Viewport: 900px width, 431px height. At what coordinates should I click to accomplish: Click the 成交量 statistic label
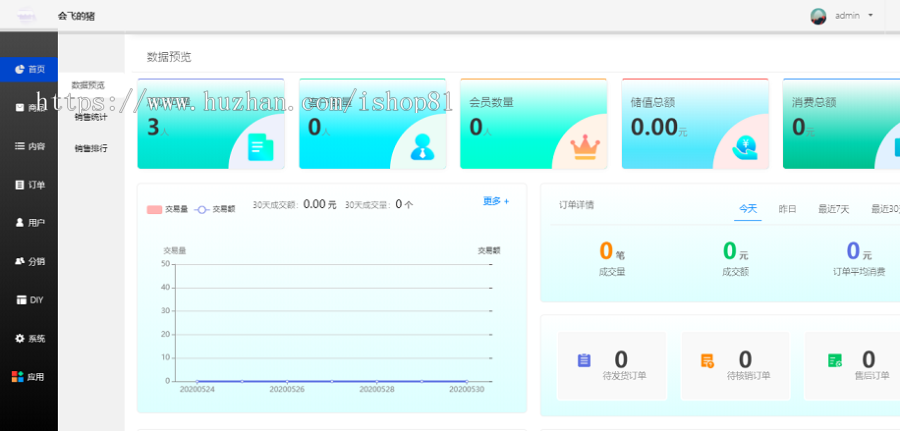tap(612, 271)
